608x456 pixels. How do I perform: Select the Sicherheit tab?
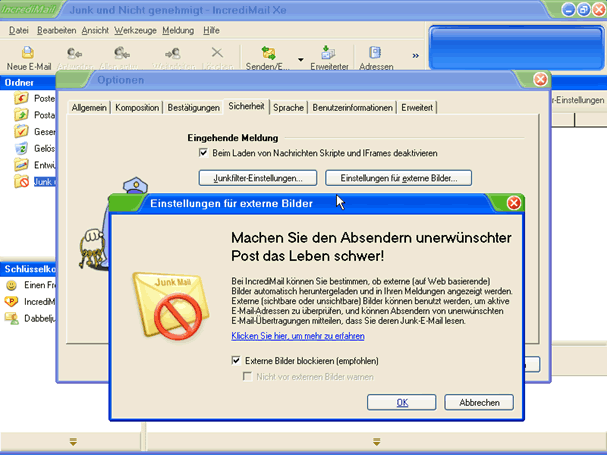246,106
